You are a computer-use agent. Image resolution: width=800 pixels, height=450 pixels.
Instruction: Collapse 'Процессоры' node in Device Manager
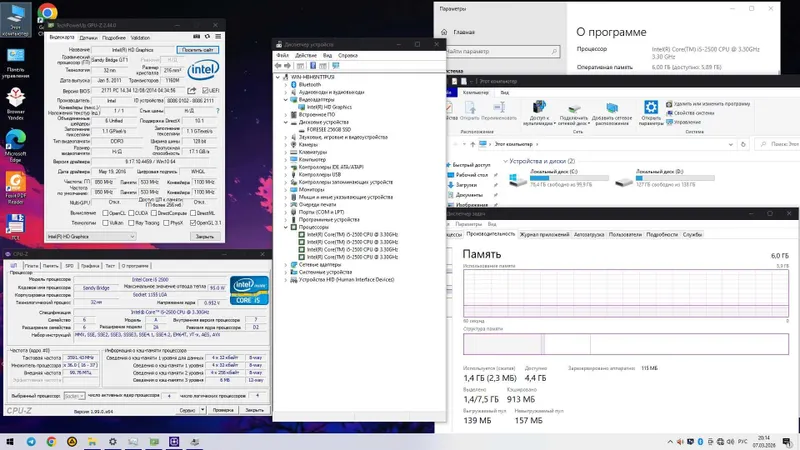coord(286,227)
